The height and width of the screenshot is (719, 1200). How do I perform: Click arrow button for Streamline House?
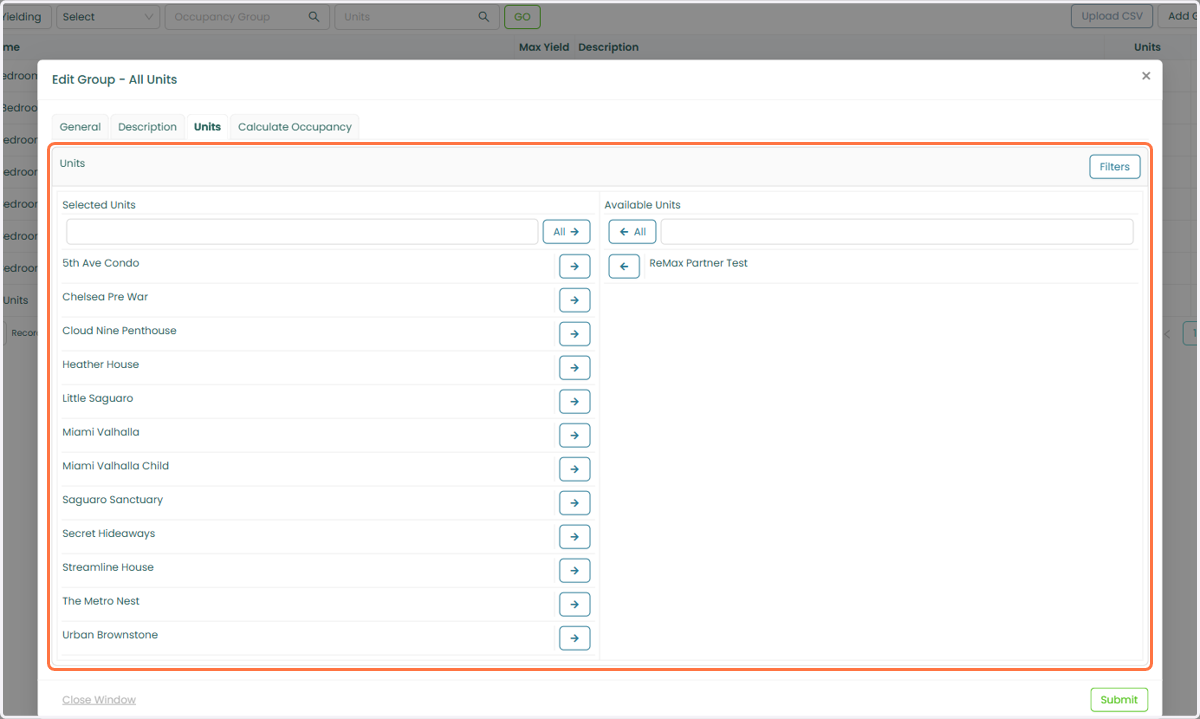click(574, 571)
